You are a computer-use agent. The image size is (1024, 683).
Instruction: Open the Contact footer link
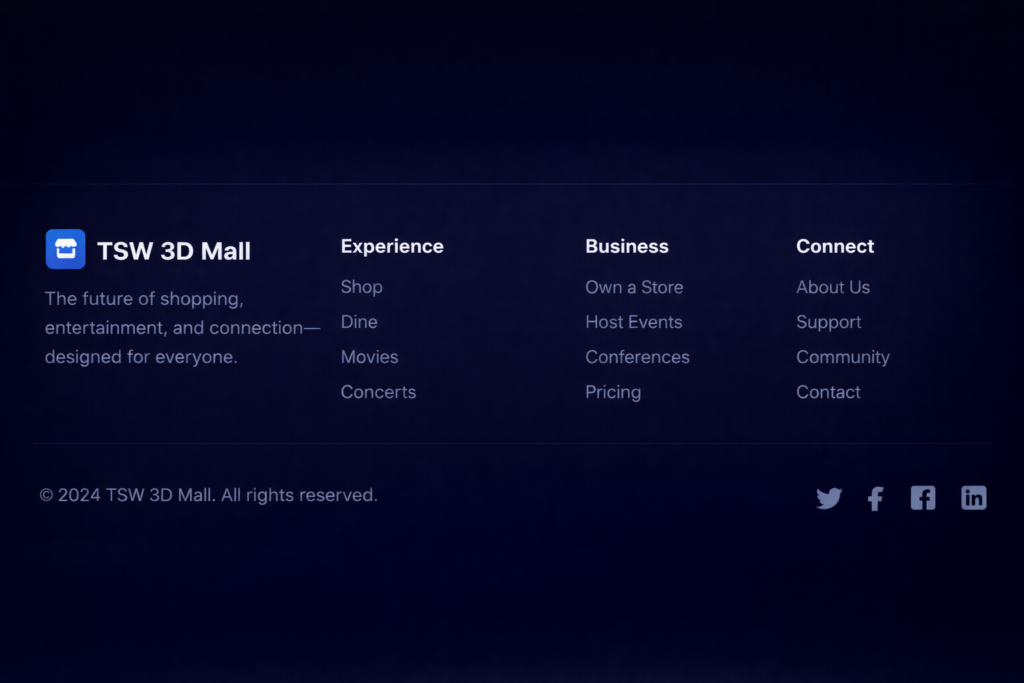coord(828,392)
